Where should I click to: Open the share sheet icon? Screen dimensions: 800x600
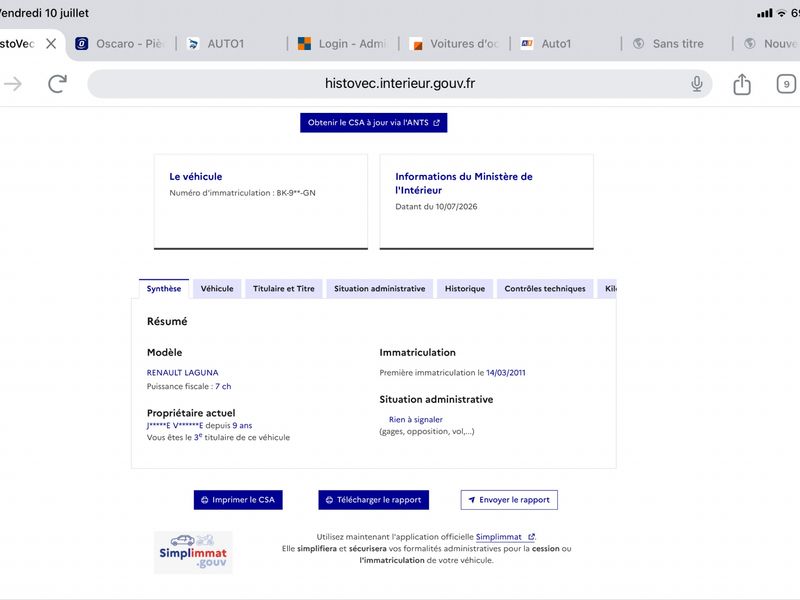(742, 84)
